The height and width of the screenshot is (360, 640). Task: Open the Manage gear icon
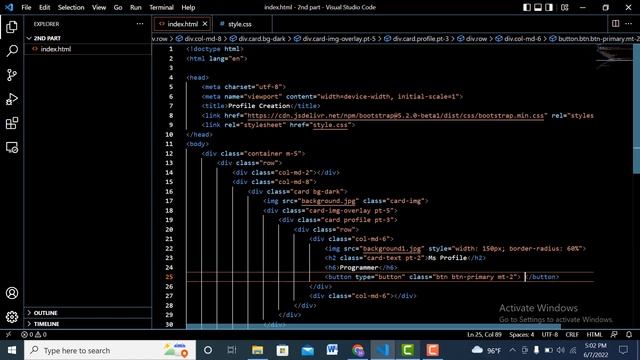coord(12,317)
